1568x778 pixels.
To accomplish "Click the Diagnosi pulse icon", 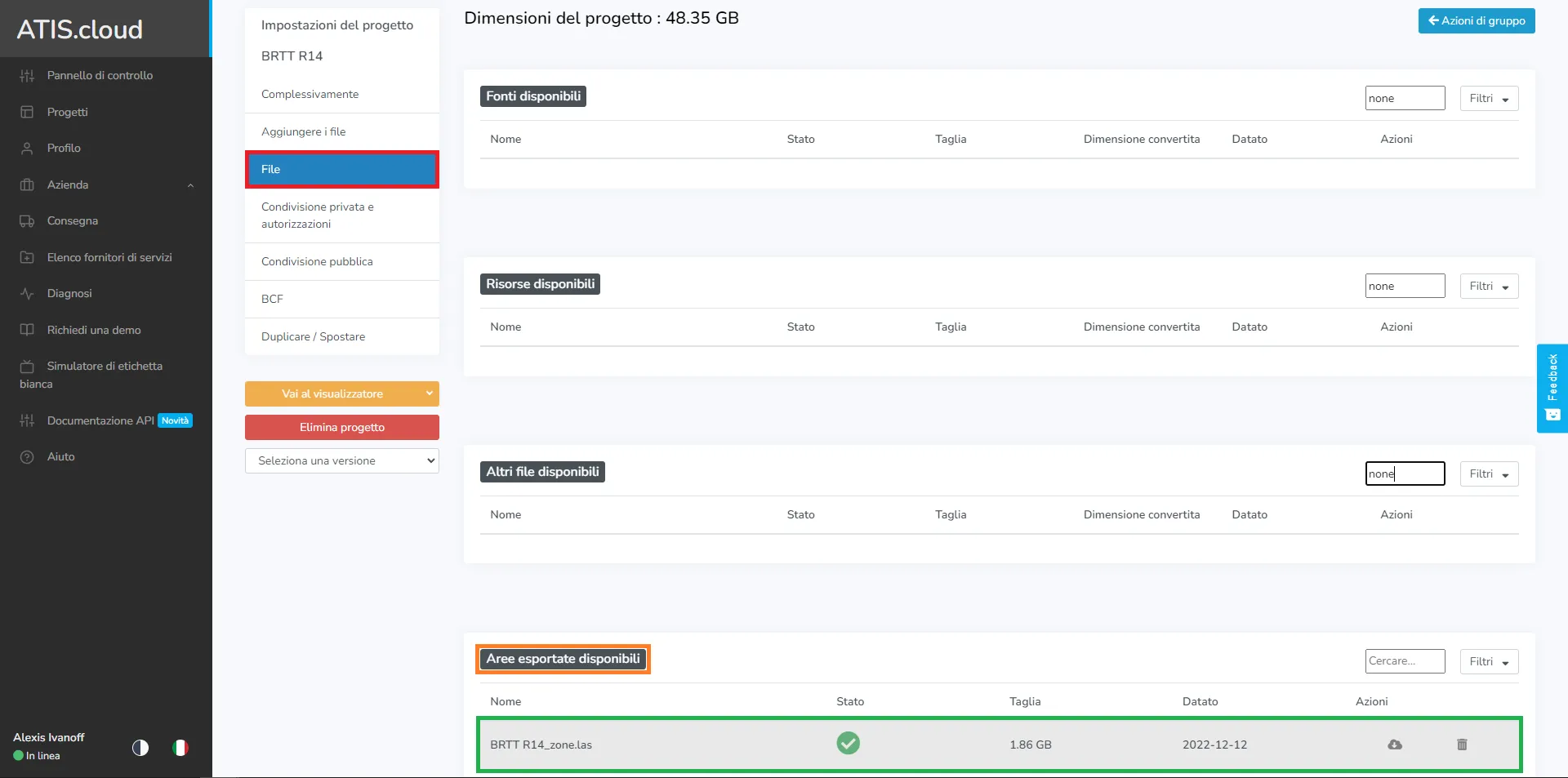I will (27, 294).
